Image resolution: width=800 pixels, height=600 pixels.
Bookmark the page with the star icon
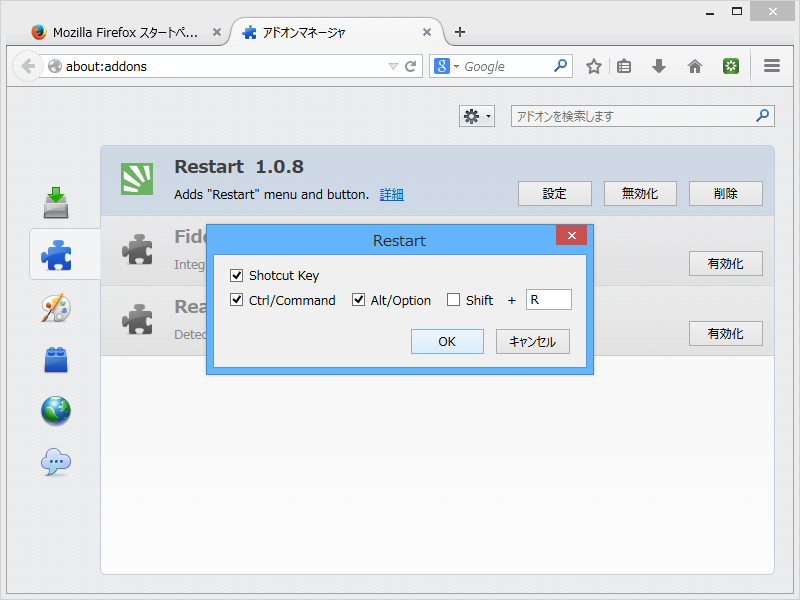coord(594,65)
